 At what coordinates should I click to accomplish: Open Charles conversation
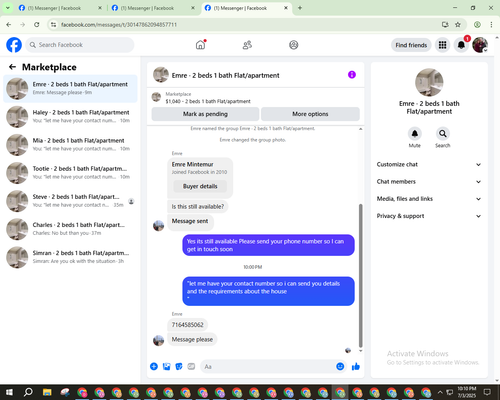coord(70,229)
